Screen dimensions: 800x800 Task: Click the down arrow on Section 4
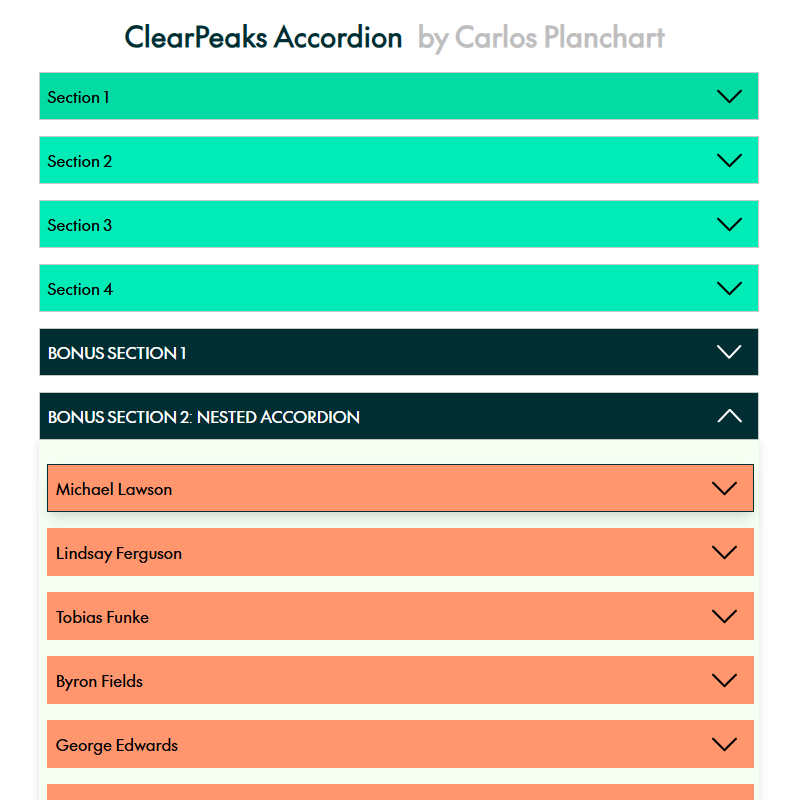[x=730, y=289]
